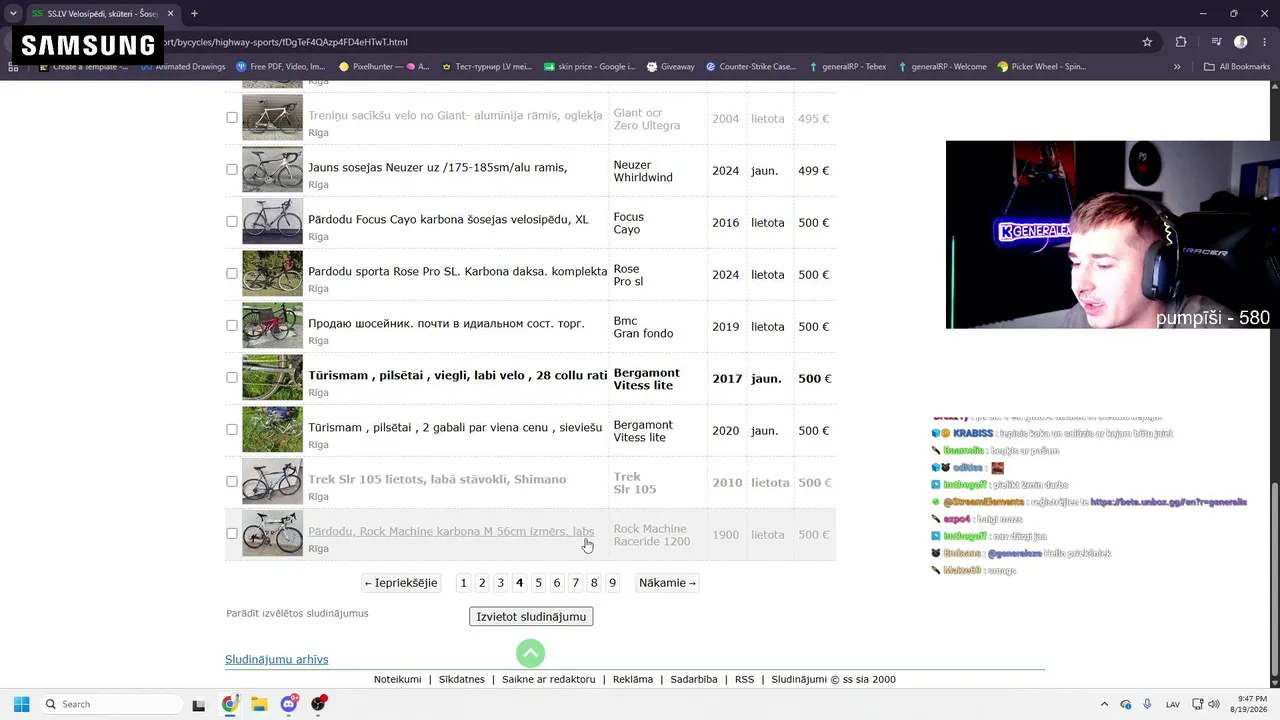Viewport: 1280px width, 720px height.
Task: Tick the Bergamont Vitess lite 2020 checkbox
Action: click(232, 429)
